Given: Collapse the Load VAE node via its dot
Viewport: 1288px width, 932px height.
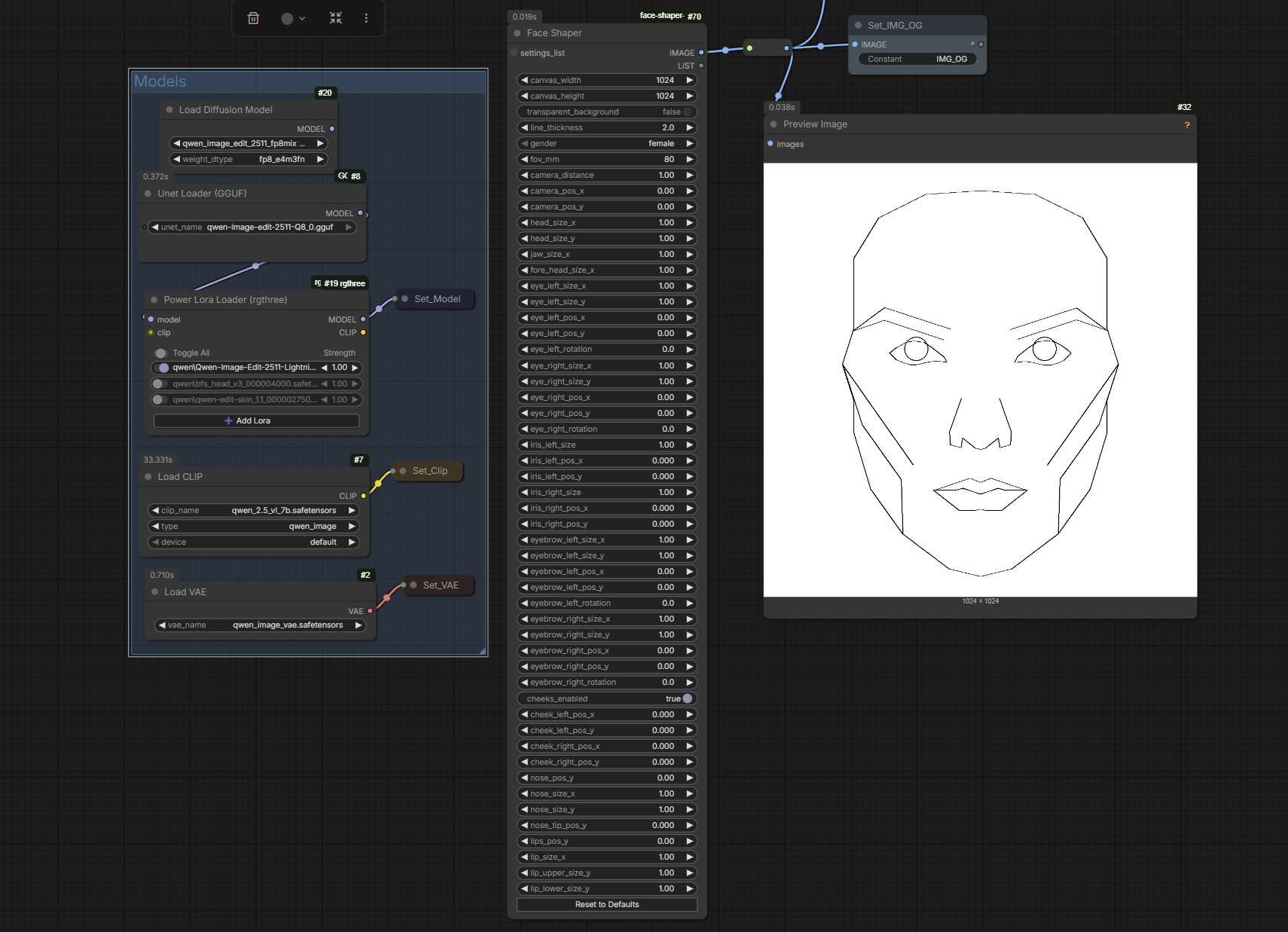Looking at the screenshot, I should (x=155, y=592).
